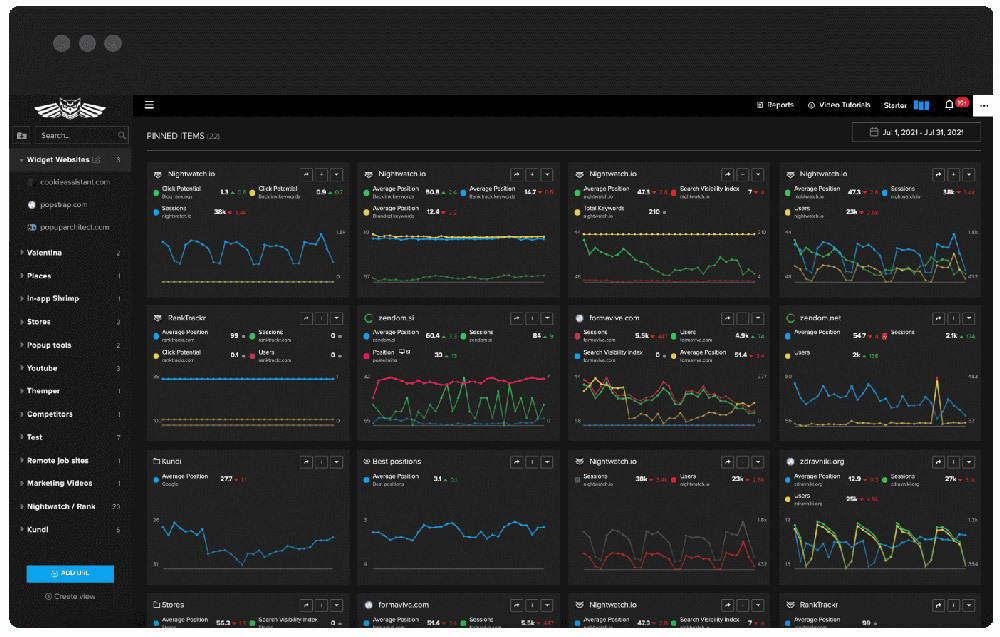Share the zendom.si card
The height and width of the screenshot is (637, 1000).
517,318
